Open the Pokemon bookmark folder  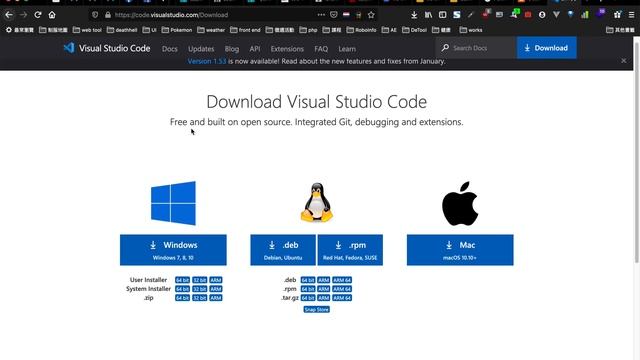(x=177, y=30)
